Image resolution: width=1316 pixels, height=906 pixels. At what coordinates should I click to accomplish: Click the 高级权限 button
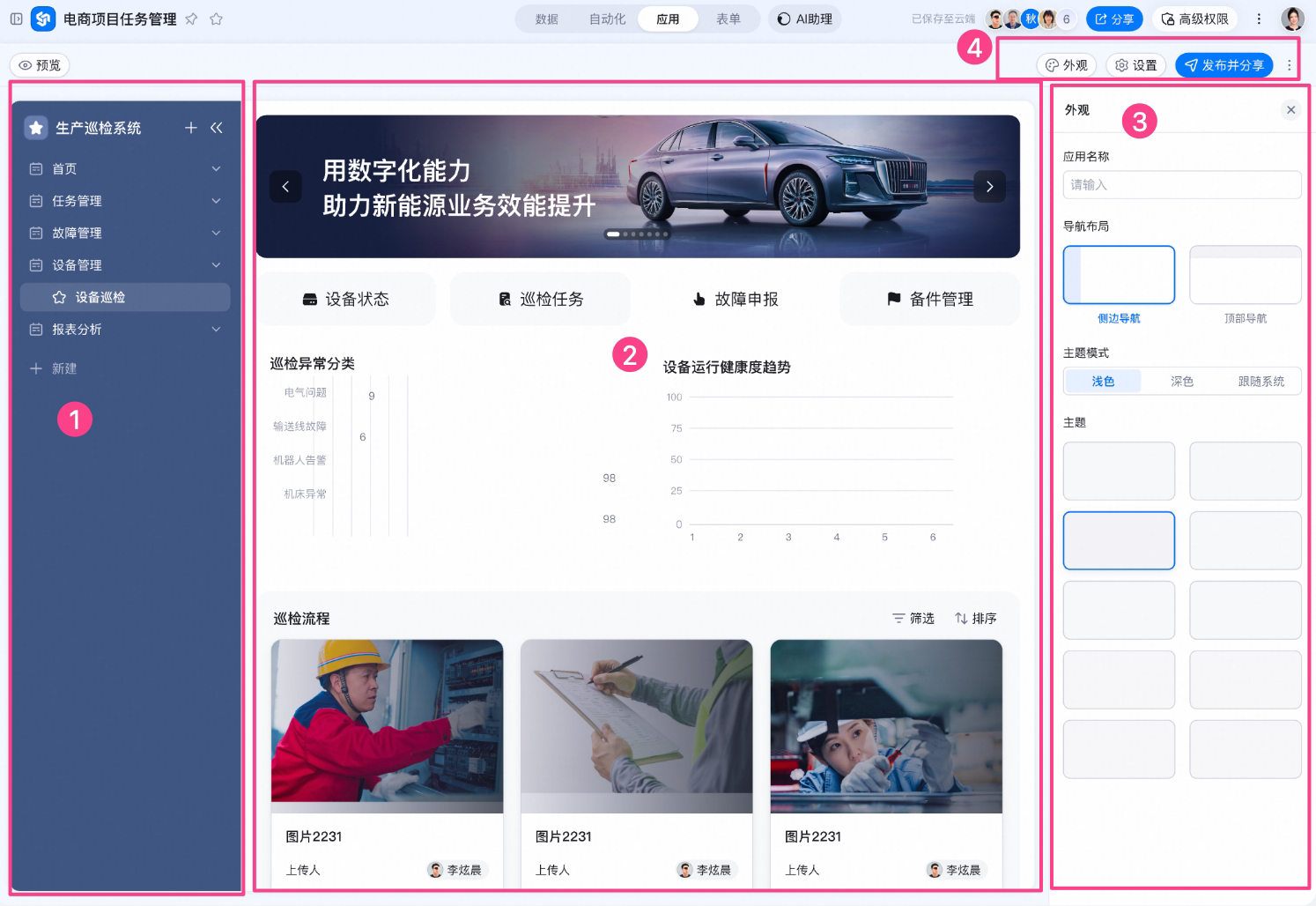pyautogui.click(x=1194, y=19)
